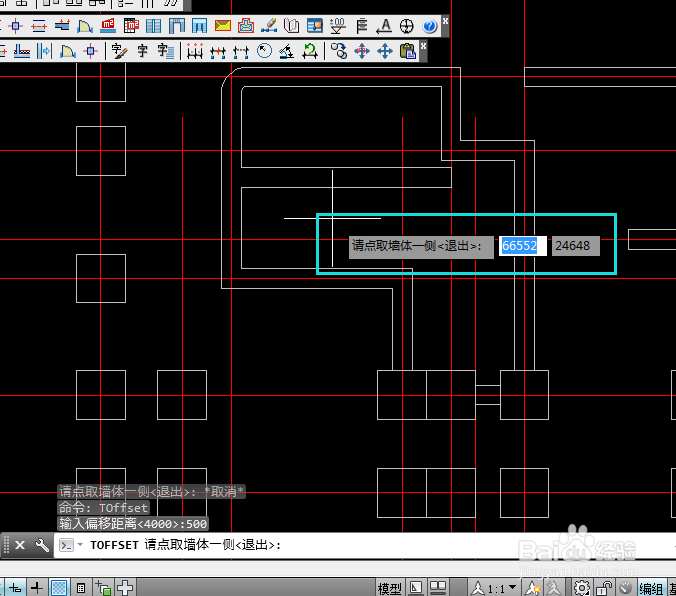
Task: Open command line customize wrench
Action: (42, 545)
